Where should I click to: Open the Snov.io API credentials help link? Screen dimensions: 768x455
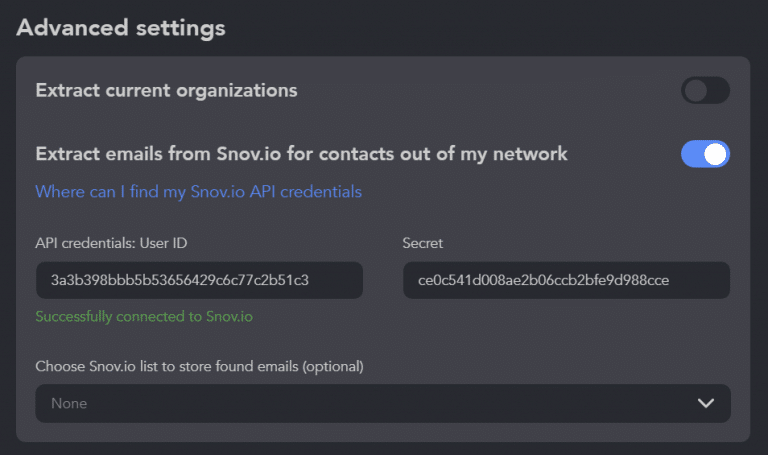pyautogui.click(x=198, y=191)
